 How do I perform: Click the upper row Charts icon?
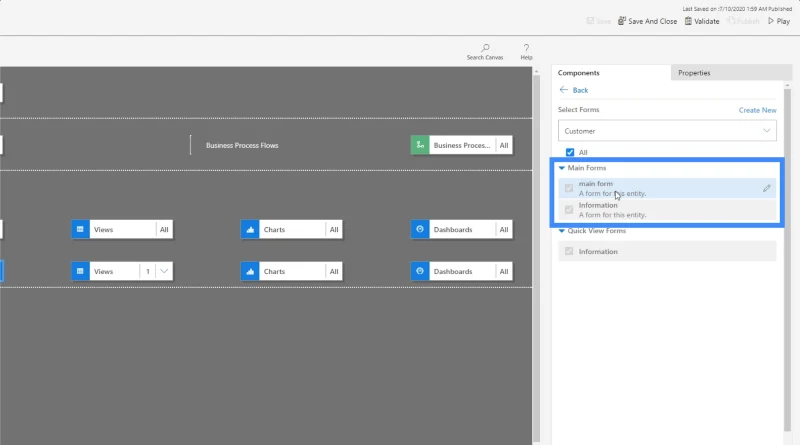(x=250, y=230)
